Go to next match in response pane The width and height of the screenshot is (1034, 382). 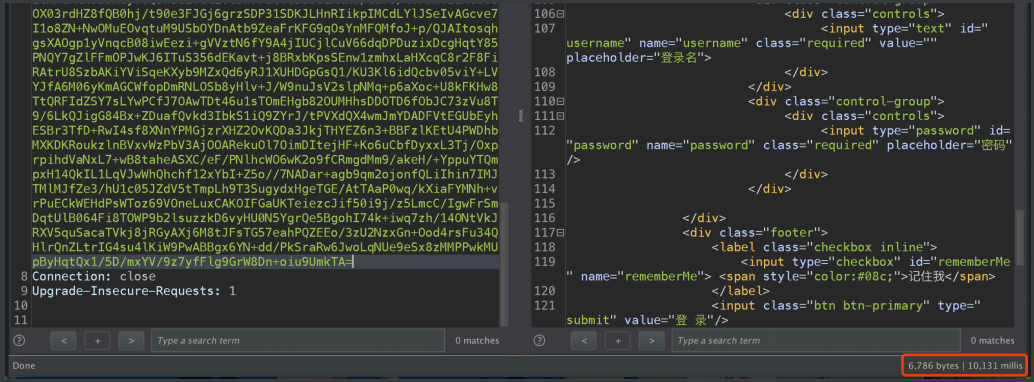point(652,340)
